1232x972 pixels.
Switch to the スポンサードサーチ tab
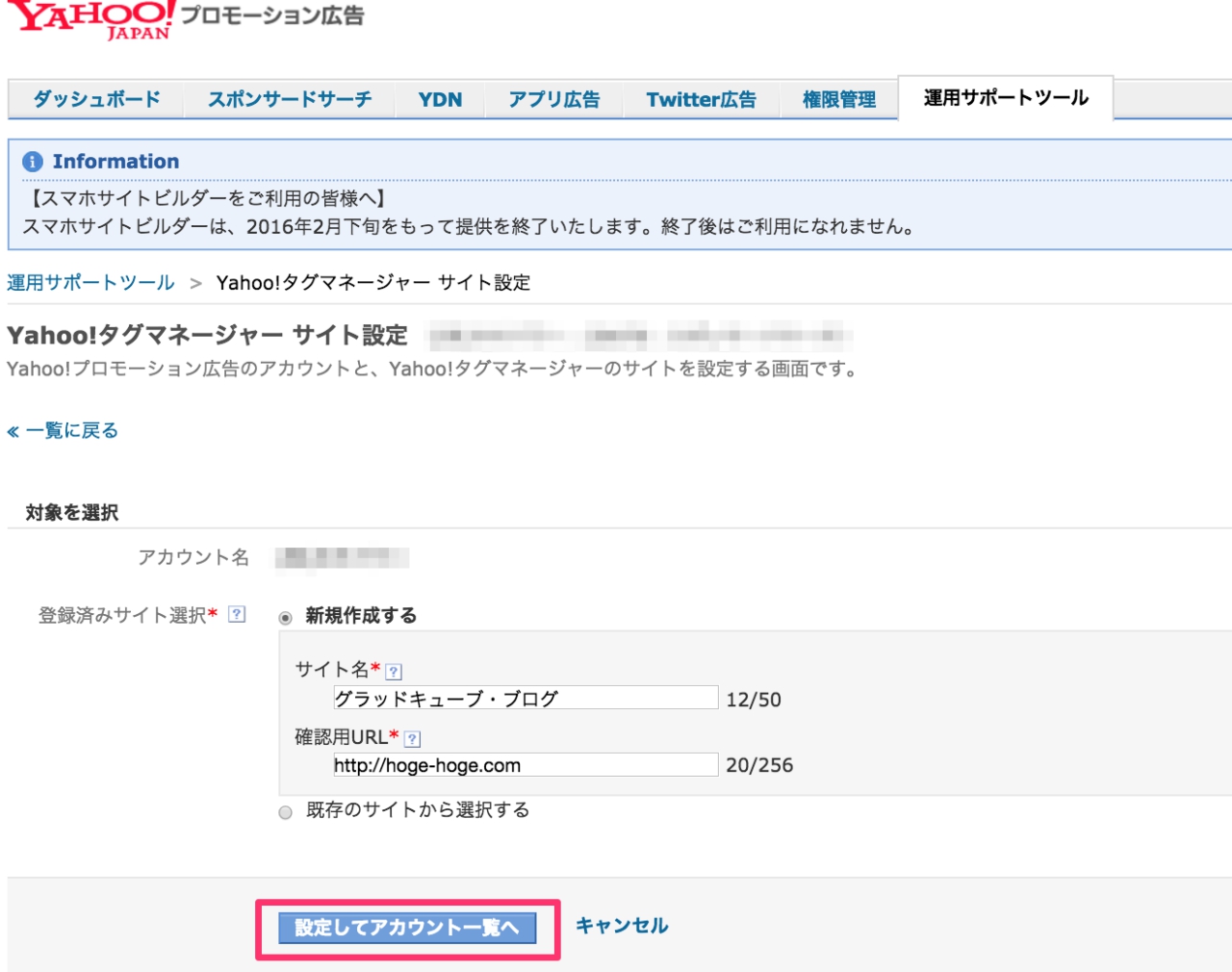coord(290,99)
